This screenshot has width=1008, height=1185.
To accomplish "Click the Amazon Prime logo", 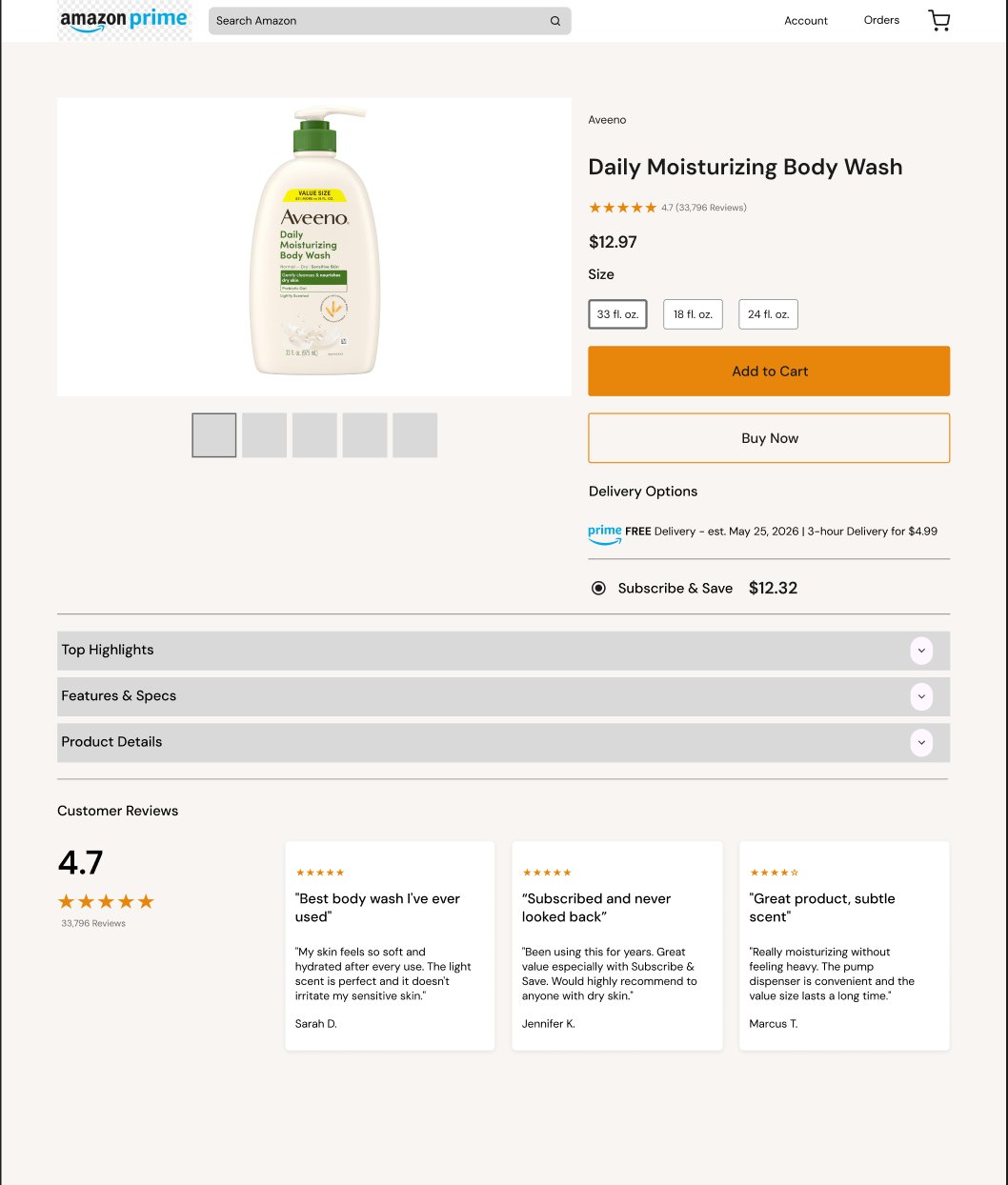I will coord(124,20).
